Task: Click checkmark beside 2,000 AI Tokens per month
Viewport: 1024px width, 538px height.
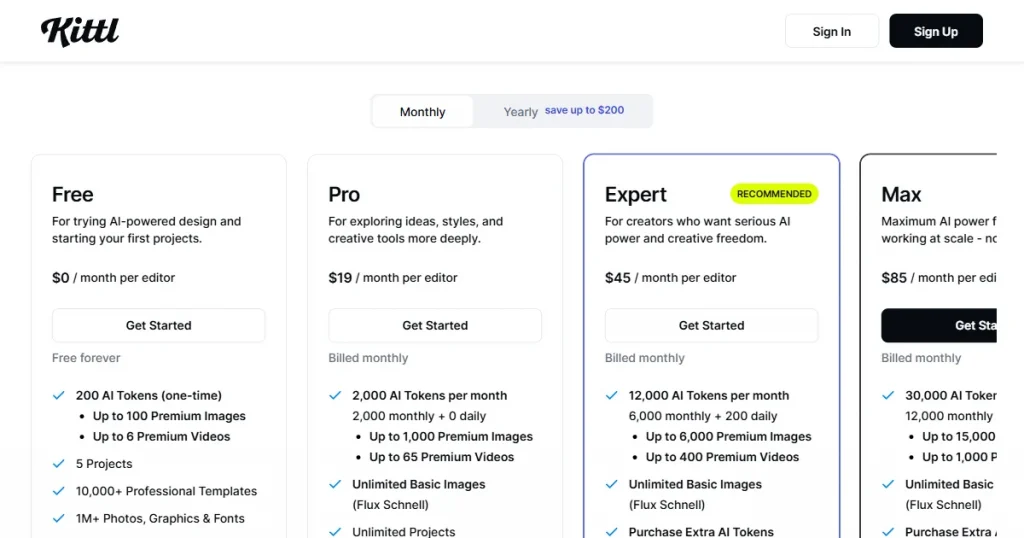Action: point(335,396)
